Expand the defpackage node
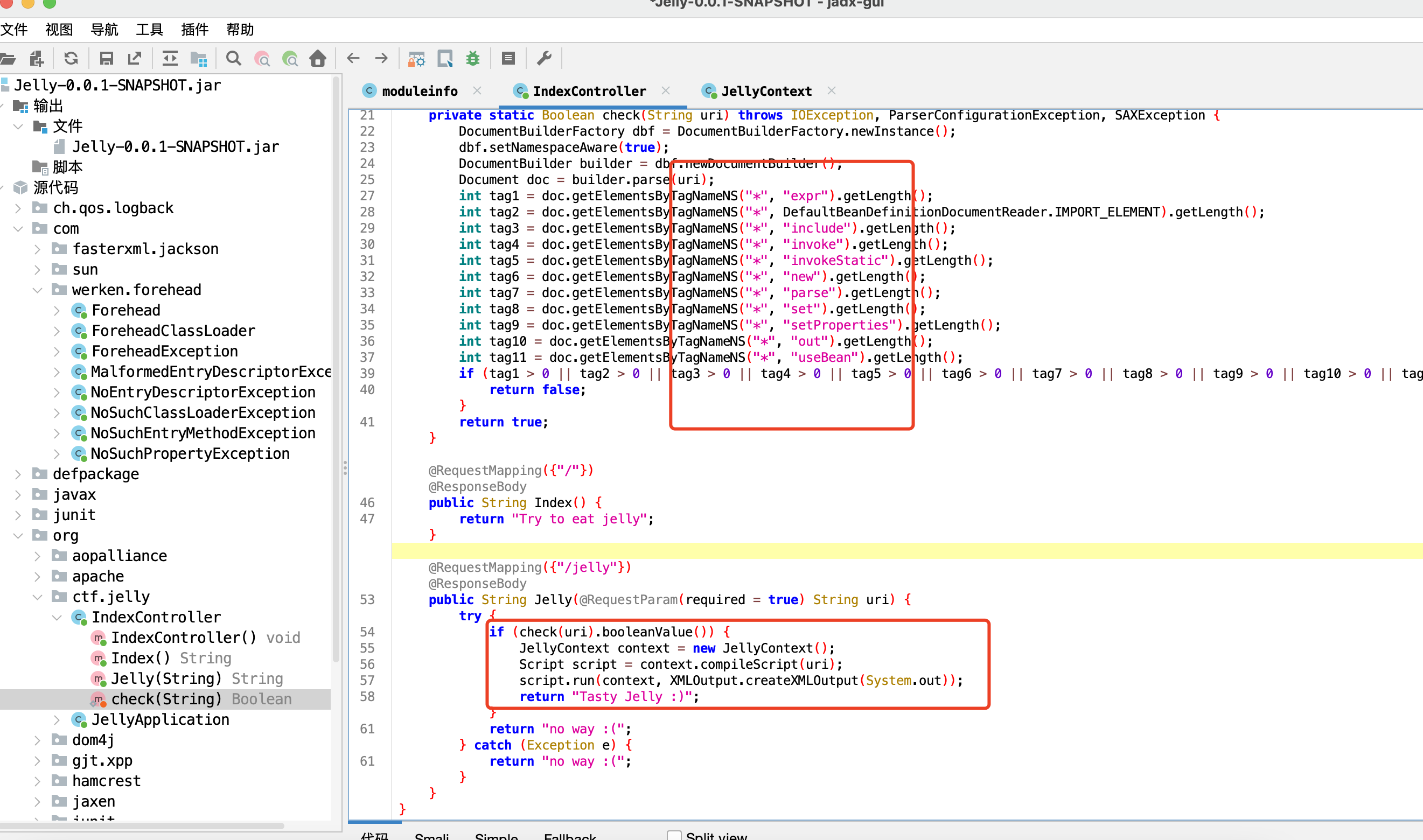The width and height of the screenshot is (1423, 840). click(x=18, y=474)
